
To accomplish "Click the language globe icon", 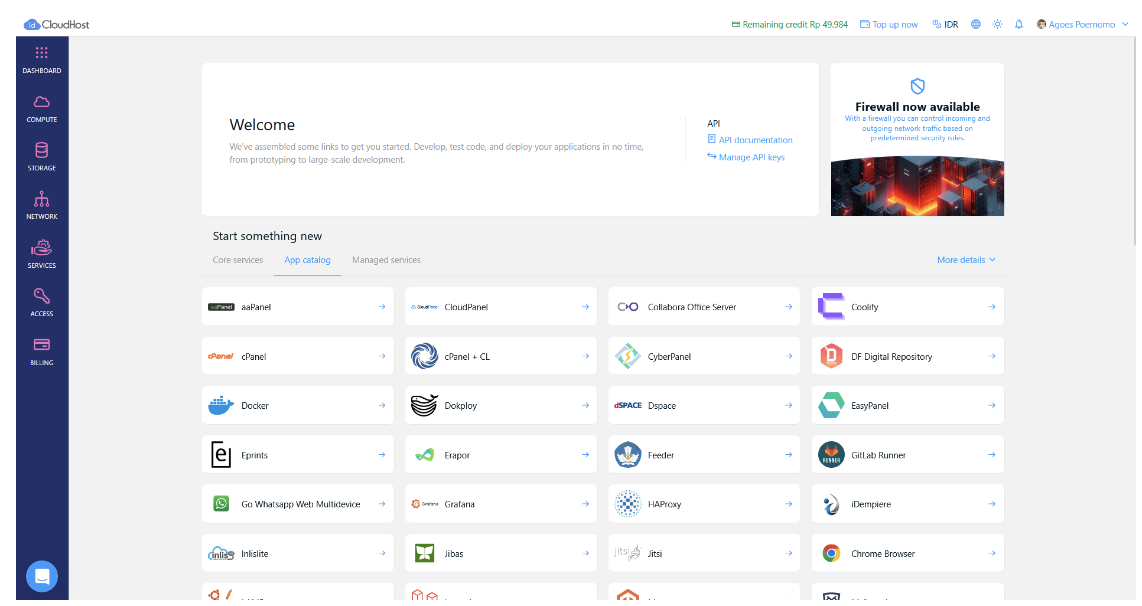I will pos(975,24).
